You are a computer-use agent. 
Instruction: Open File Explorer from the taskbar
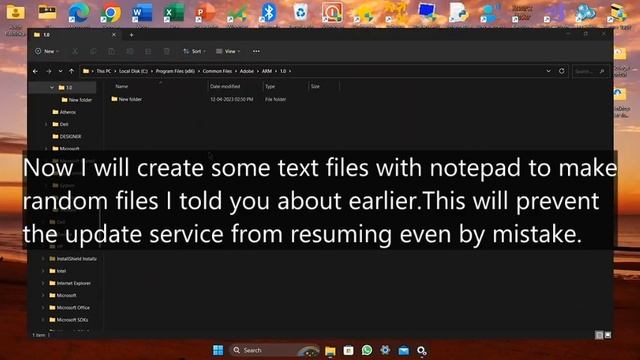click(330, 350)
